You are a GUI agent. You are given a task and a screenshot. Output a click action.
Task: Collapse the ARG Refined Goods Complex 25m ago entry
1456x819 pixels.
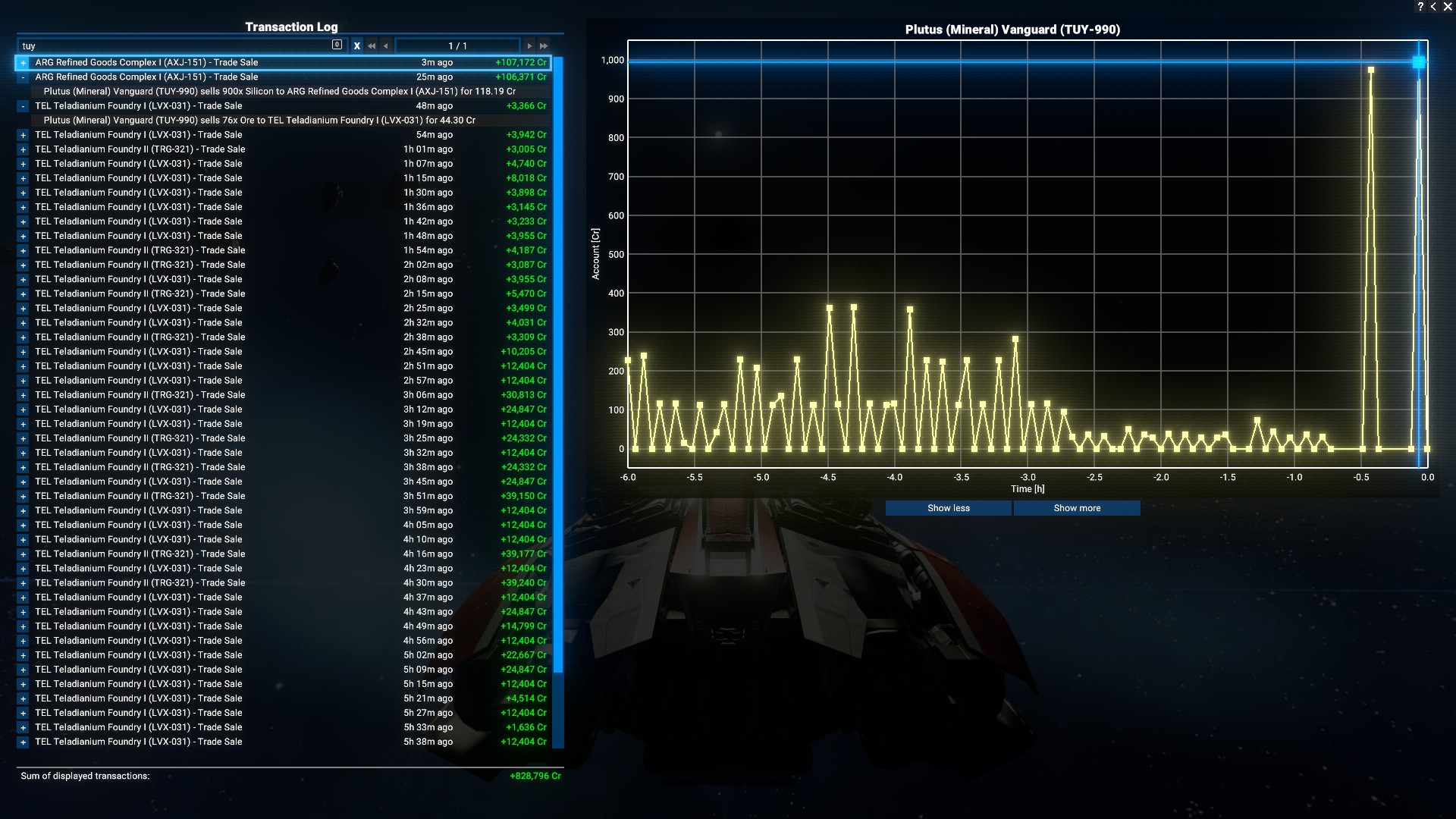click(23, 77)
